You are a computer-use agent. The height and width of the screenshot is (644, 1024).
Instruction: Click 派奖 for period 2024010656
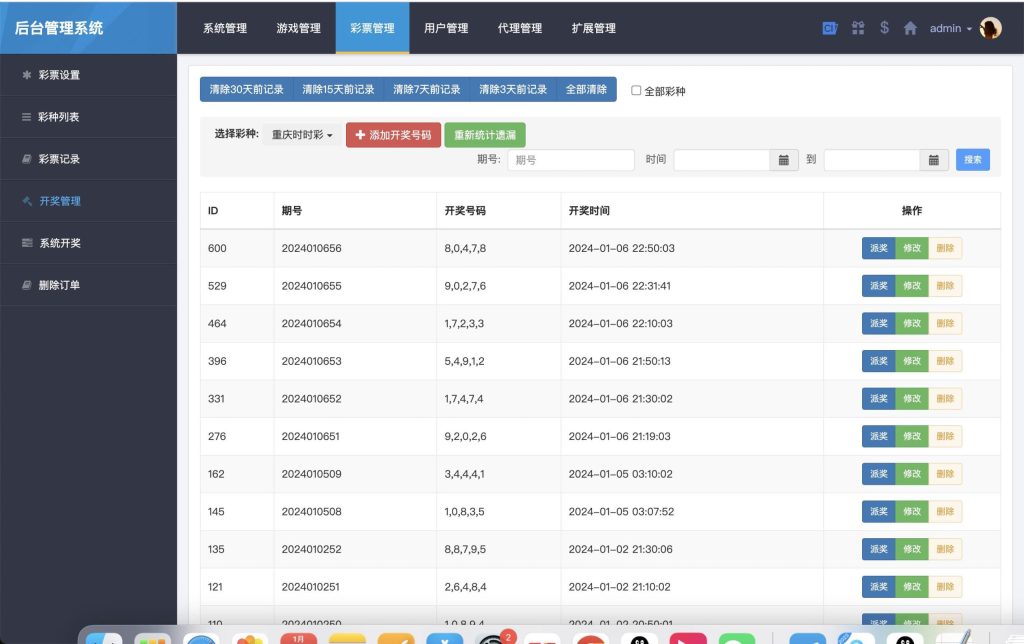878,248
